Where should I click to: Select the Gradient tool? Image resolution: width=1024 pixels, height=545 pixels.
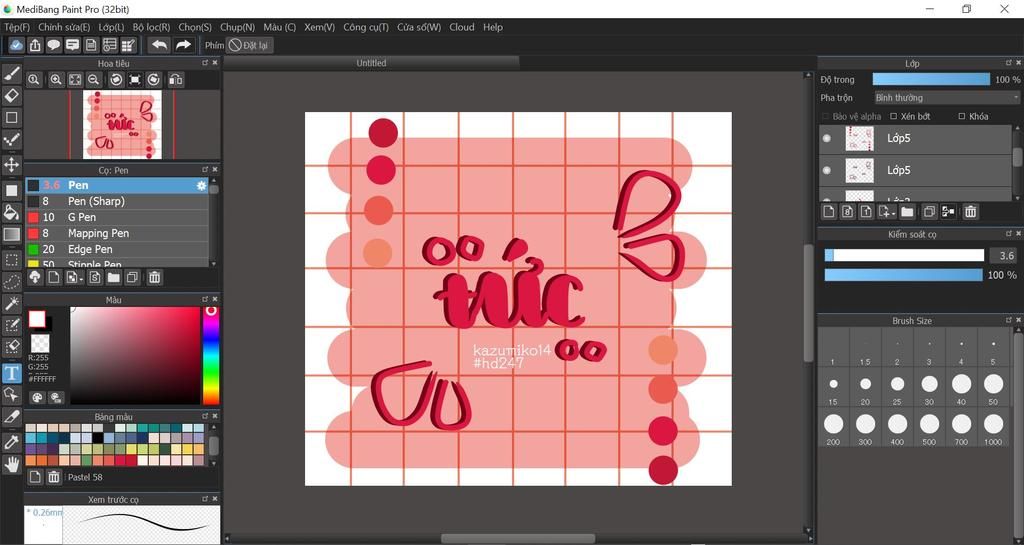point(12,234)
